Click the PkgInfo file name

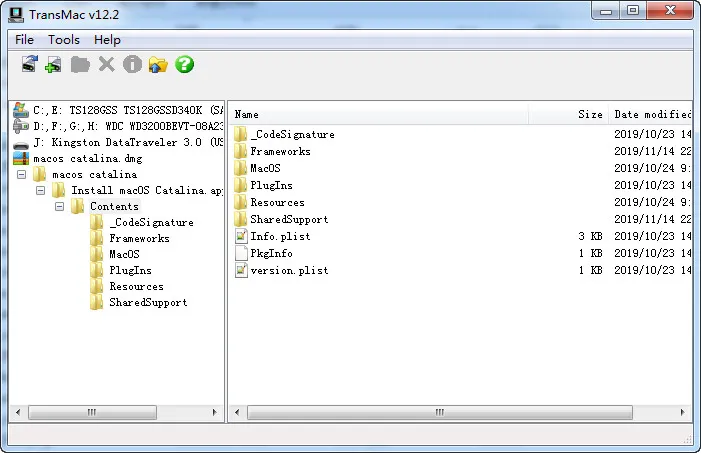click(271, 253)
